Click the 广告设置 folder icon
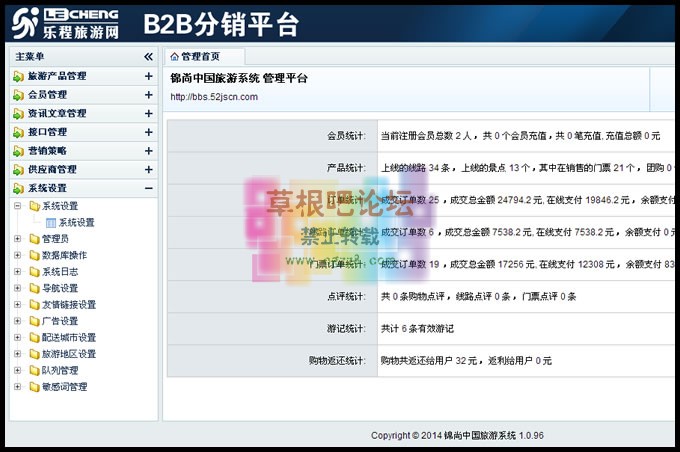The width and height of the screenshot is (680, 452). tap(34, 321)
